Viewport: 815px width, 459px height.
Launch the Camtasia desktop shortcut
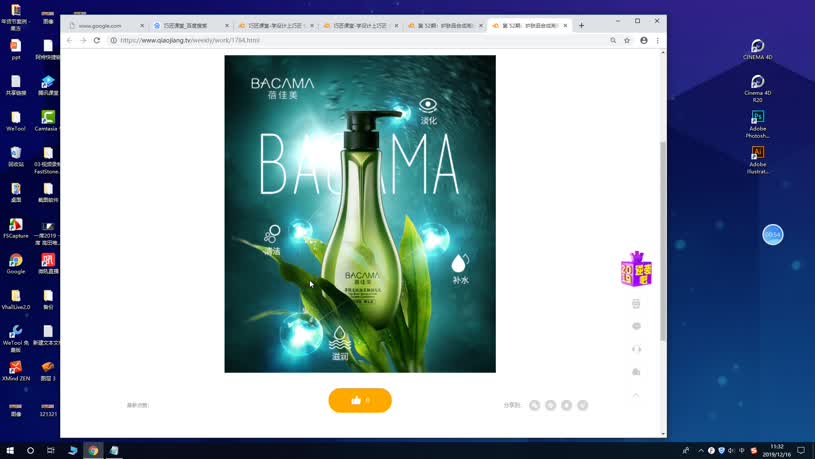click(47, 121)
